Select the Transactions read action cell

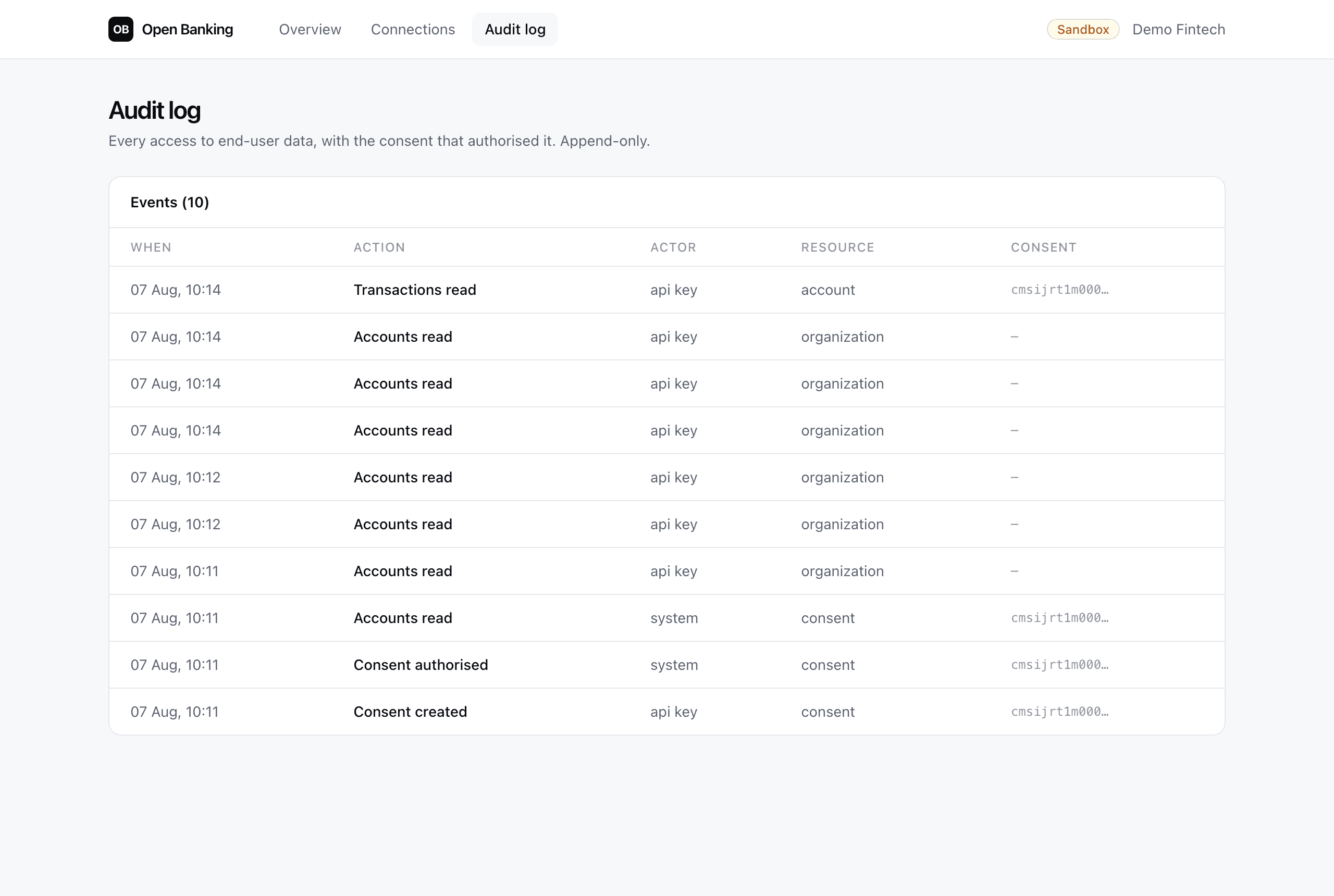pyautogui.click(x=415, y=290)
